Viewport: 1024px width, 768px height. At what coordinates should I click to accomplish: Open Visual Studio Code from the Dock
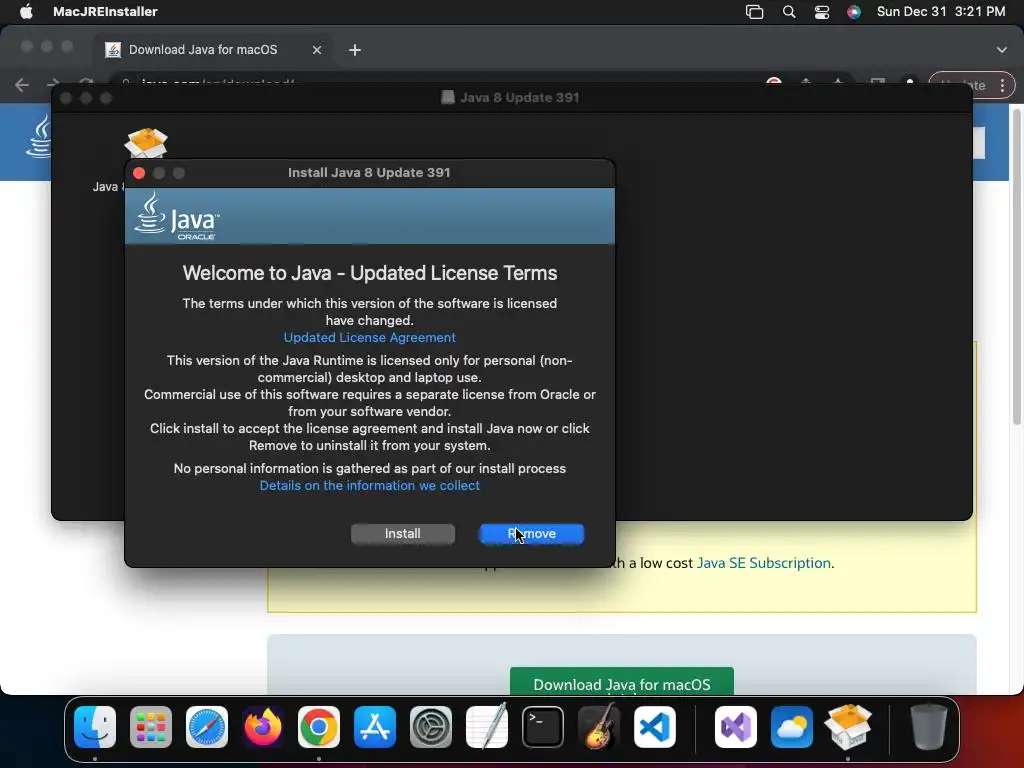click(655, 727)
